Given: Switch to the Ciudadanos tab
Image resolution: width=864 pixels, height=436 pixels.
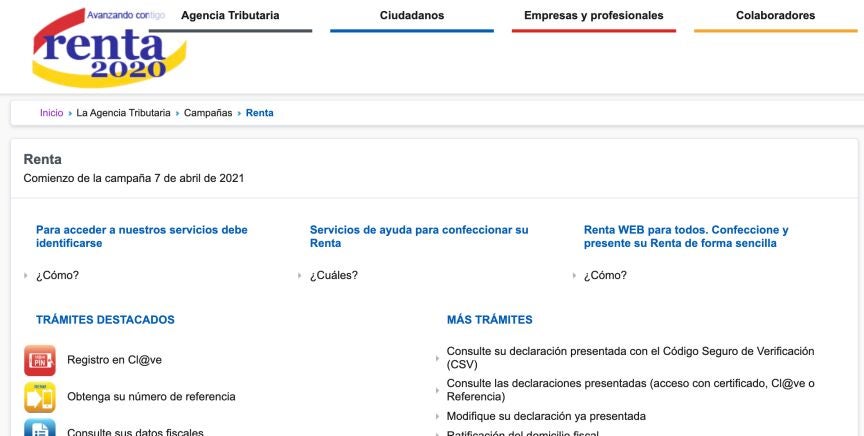Looking at the screenshot, I should pyautogui.click(x=412, y=16).
